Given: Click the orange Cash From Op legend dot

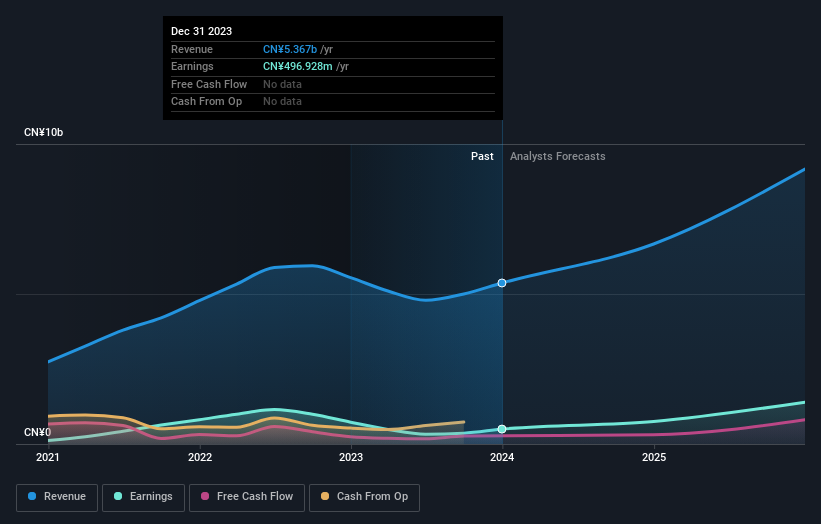Looking at the screenshot, I should click(325, 496).
